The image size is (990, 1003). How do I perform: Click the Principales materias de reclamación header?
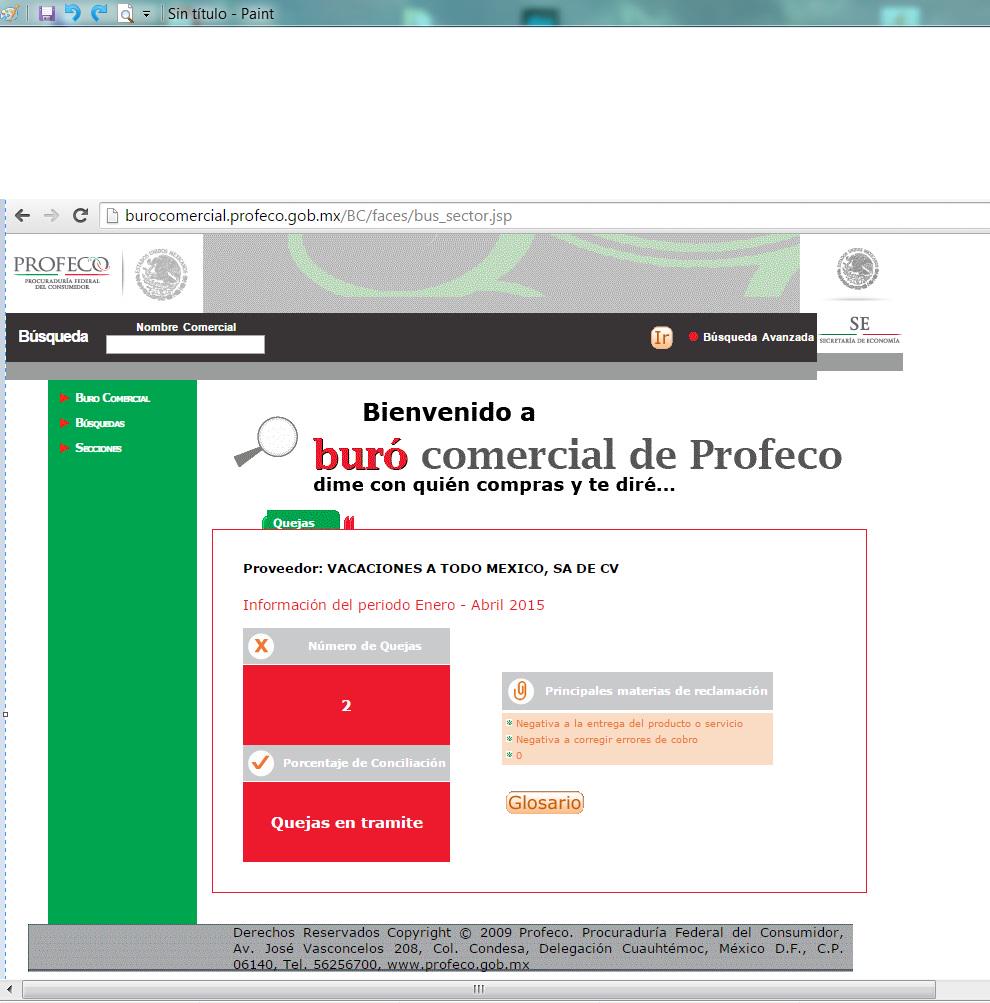656,691
